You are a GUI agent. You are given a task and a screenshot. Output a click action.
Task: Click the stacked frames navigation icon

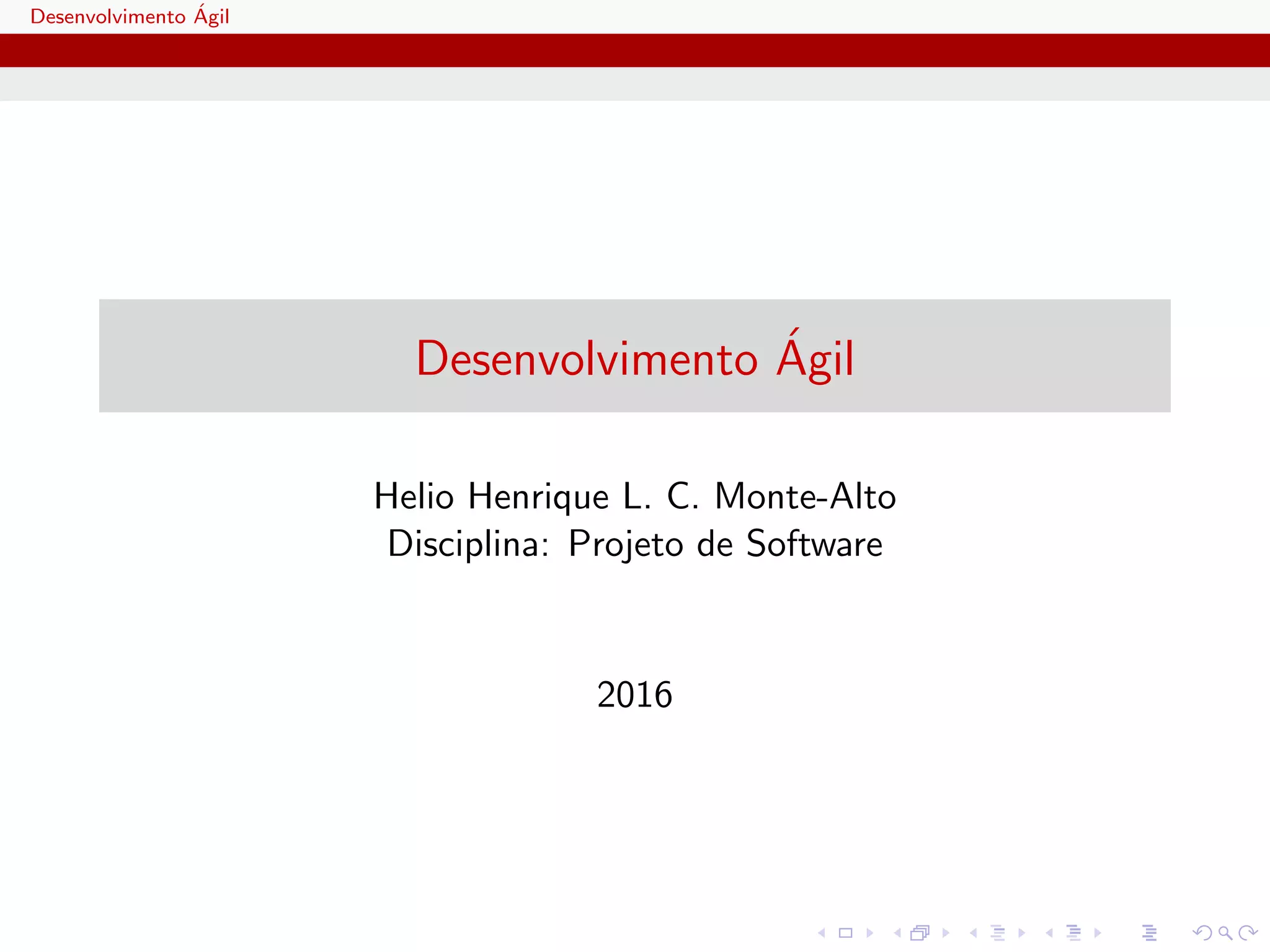click(x=920, y=933)
